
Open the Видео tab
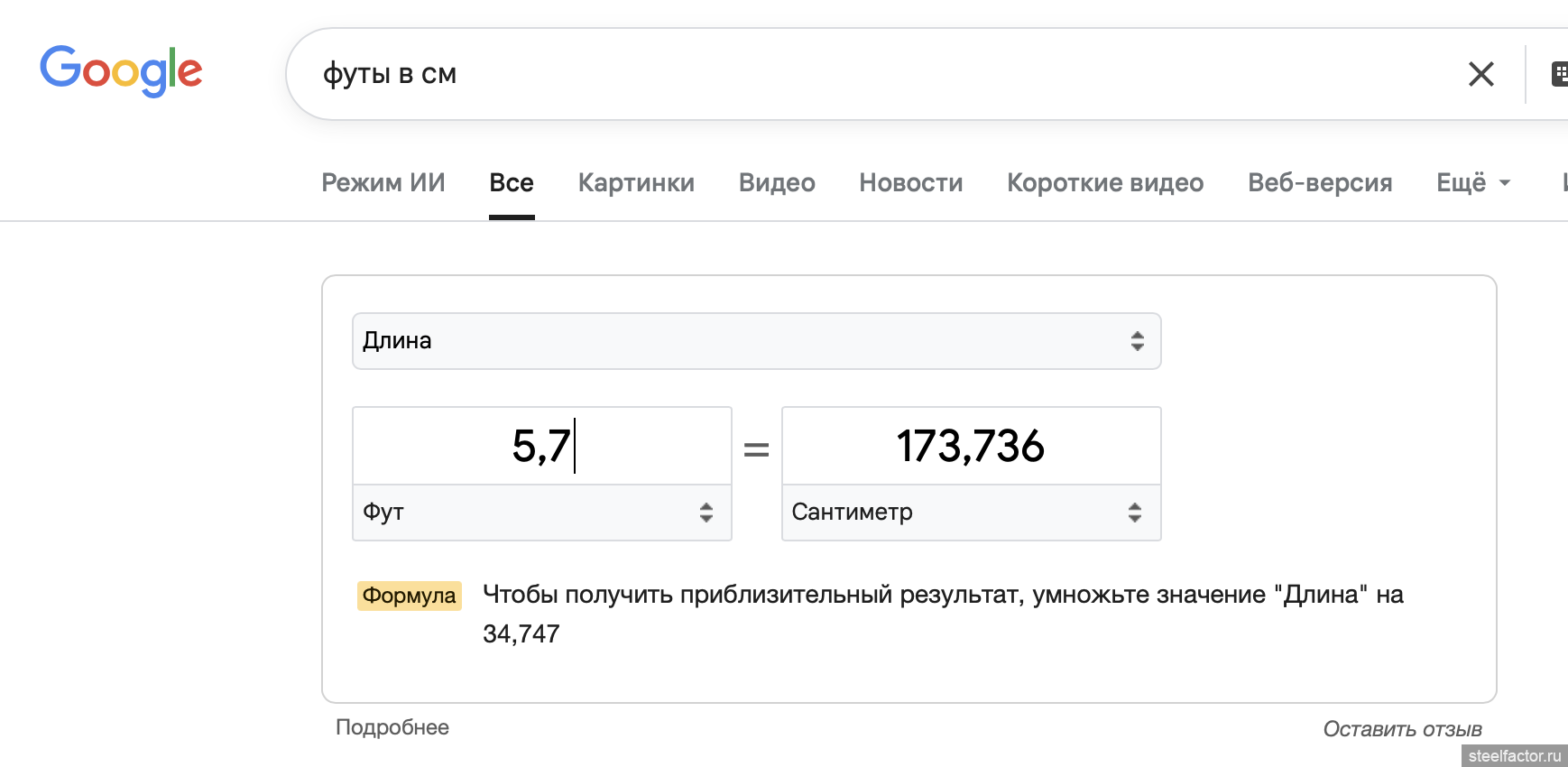click(x=777, y=182)
